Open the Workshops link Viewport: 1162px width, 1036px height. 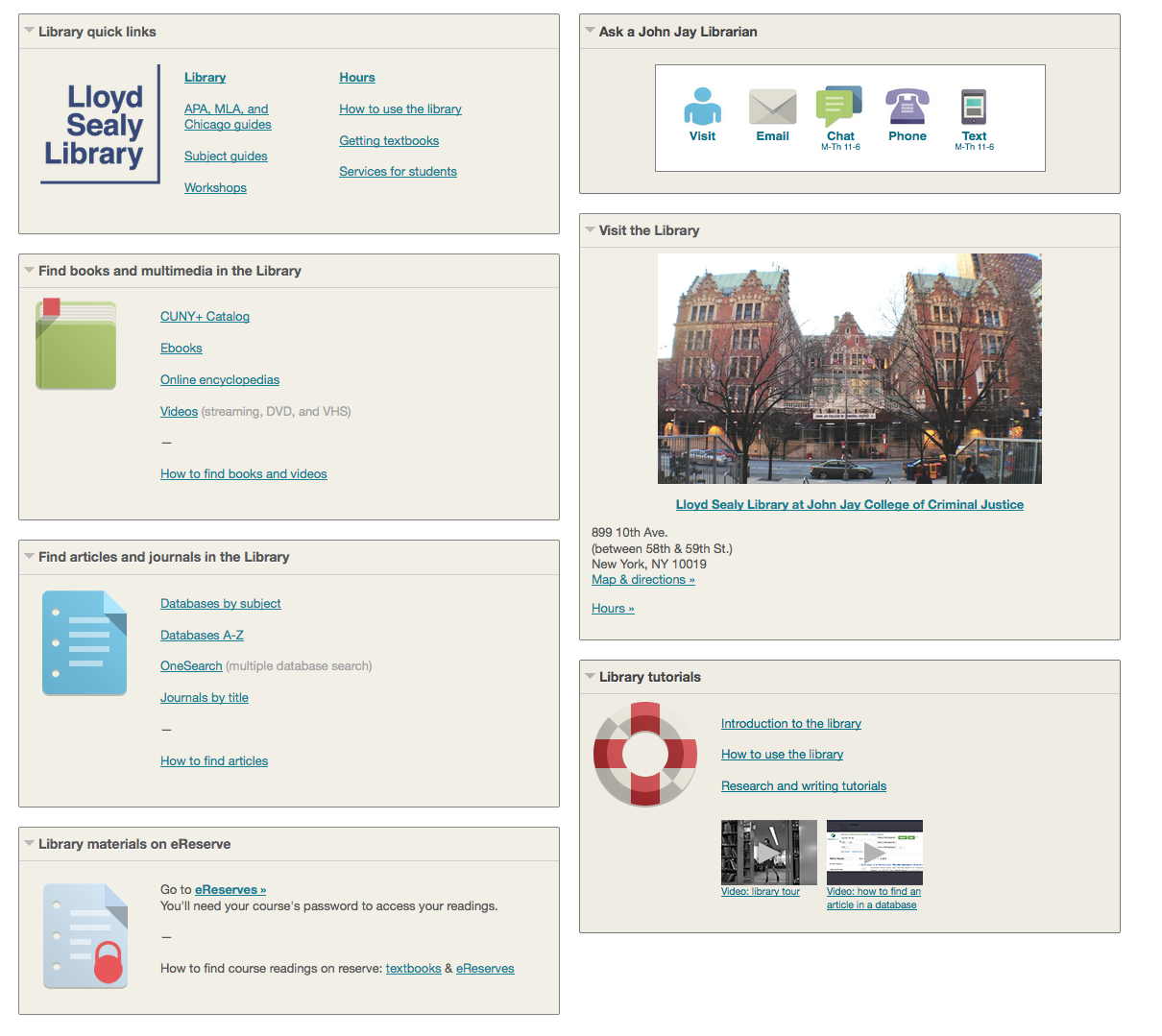[x=215, y=187]
